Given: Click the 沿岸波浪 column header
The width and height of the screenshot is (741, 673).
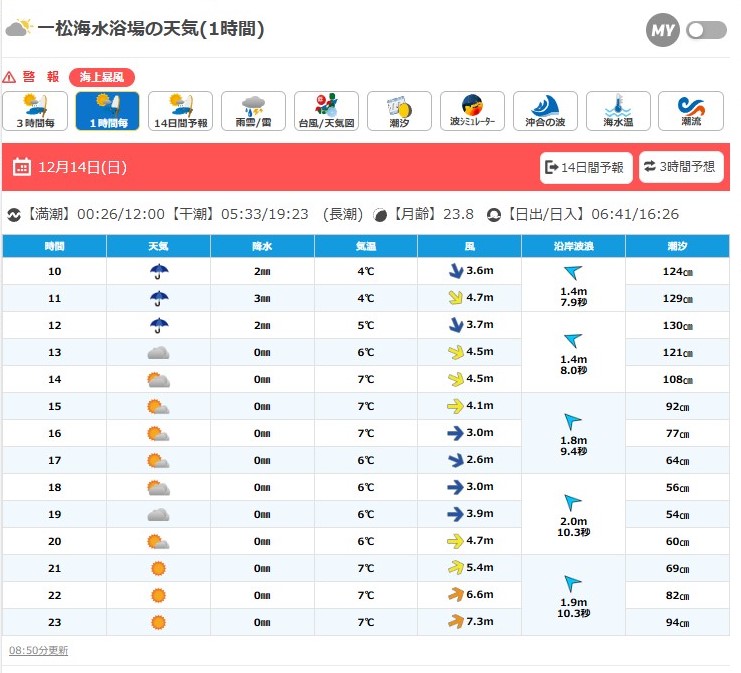Looking at the screenshot, I should coord(573,245).
